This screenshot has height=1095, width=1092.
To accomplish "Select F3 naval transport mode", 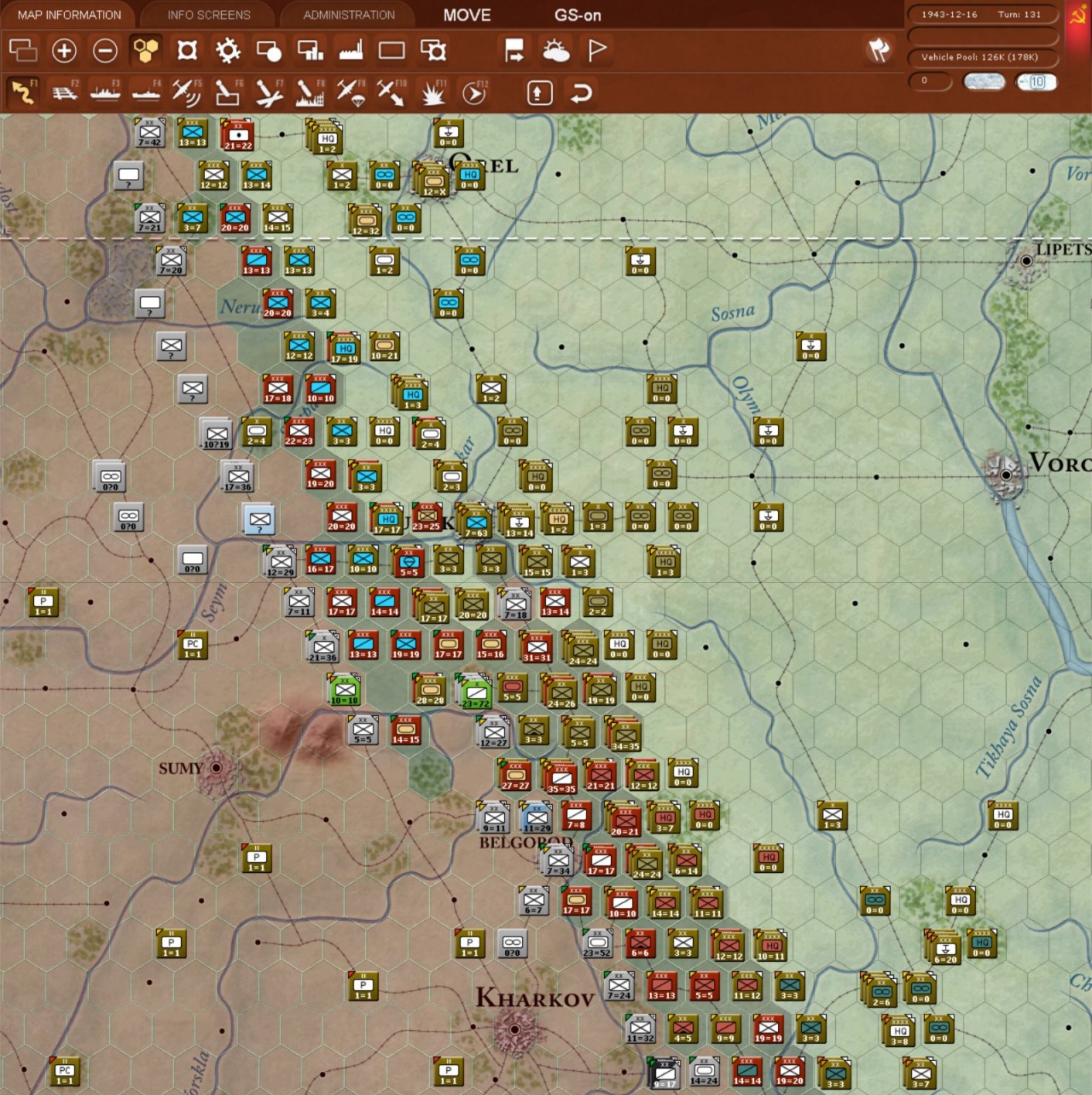I will pos(105,92).
